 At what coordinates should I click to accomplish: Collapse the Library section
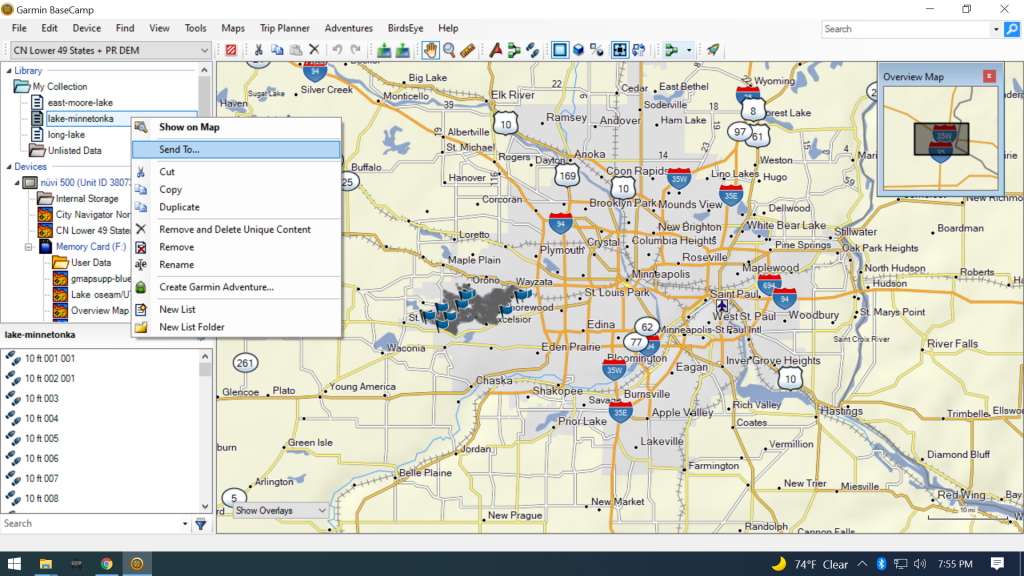[8, 71]
